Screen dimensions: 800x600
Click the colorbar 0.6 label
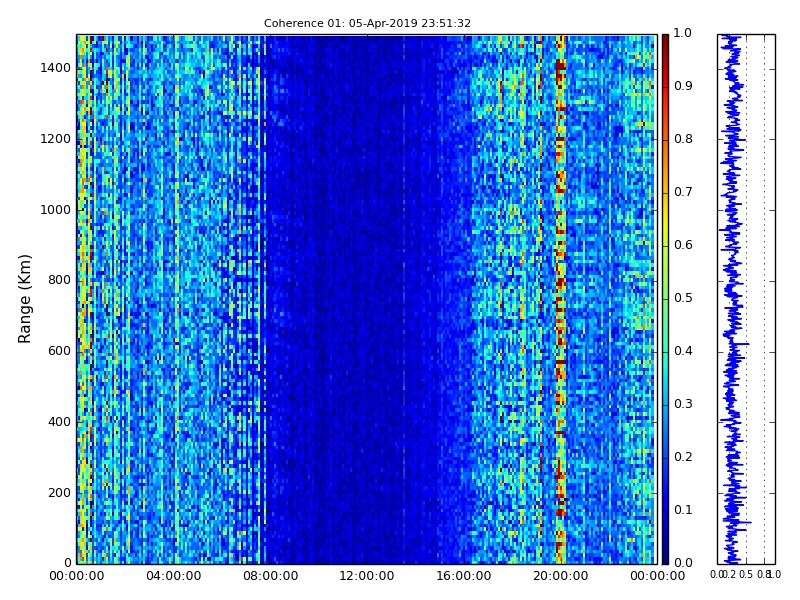[x=683, y=245]
